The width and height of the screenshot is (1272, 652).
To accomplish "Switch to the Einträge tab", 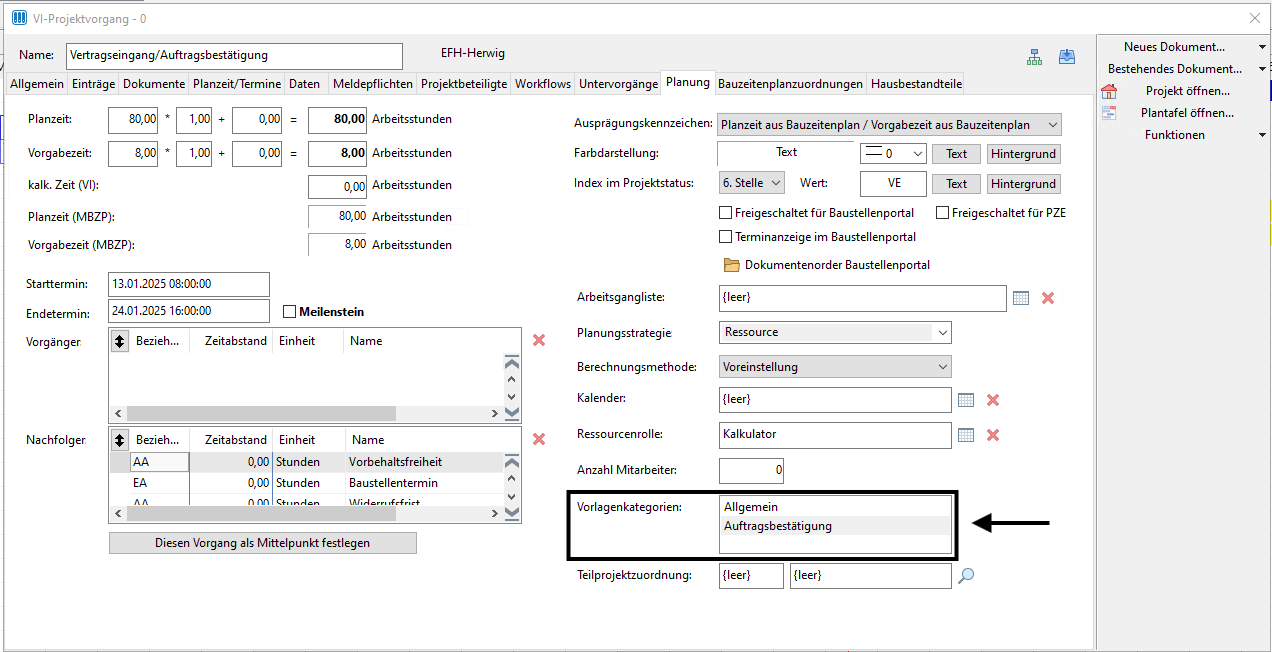I will pos(94,84).
